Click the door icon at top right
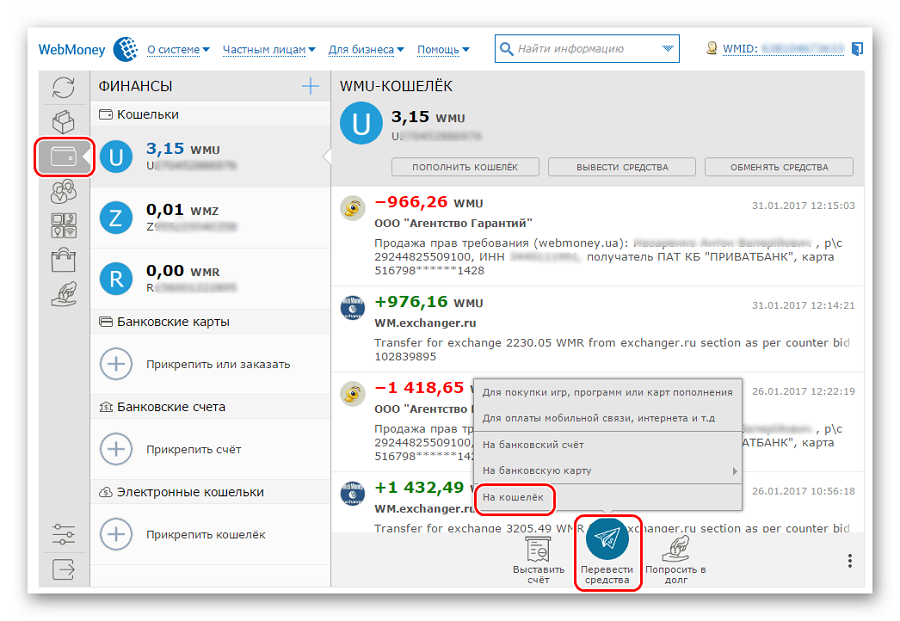Screen dimensions: 900x621 tap(857, 49)
